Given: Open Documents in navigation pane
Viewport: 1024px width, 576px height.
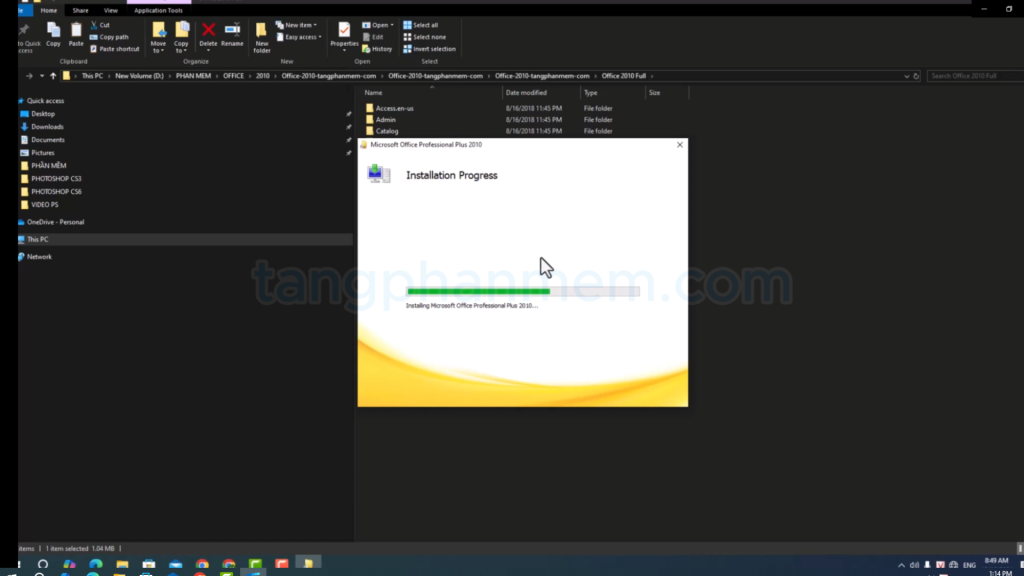Looking at the screenshot, I should pyautogui.click(x=48, y=140).
